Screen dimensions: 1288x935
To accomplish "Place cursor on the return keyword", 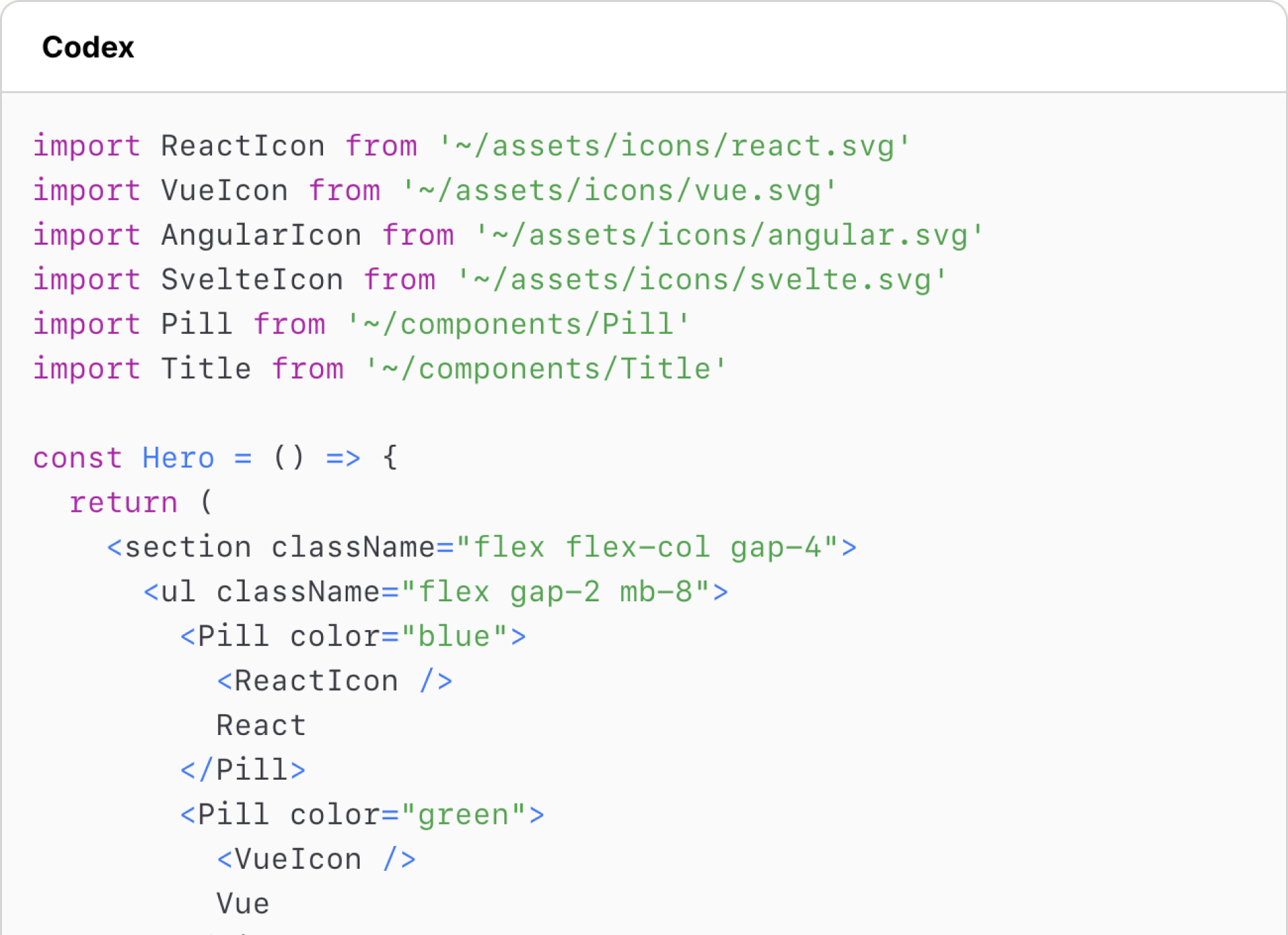I will 124,503.
